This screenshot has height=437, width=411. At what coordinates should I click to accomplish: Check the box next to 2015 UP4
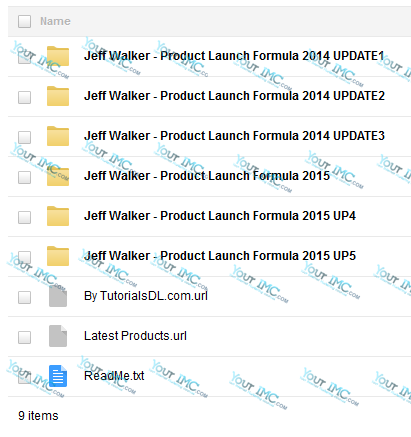[24, 217]
